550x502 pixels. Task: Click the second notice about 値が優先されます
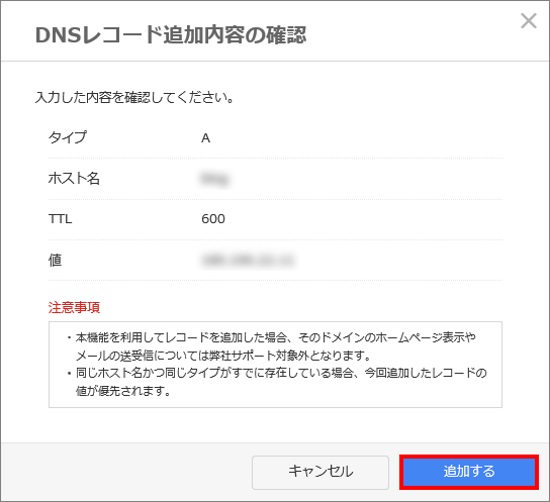pyautogui.click(x=277, y=382)
